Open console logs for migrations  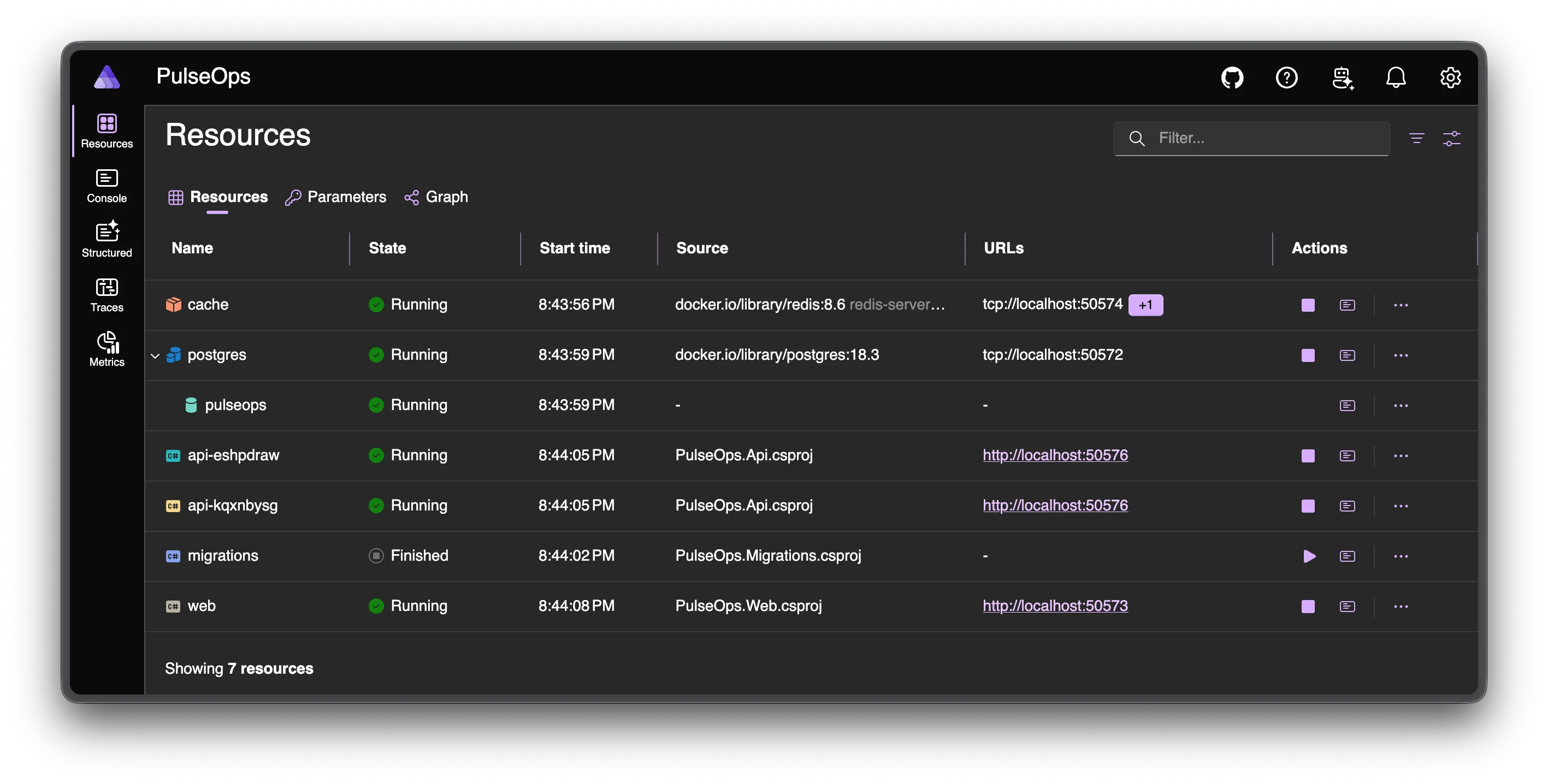[x=1348, y=556]
